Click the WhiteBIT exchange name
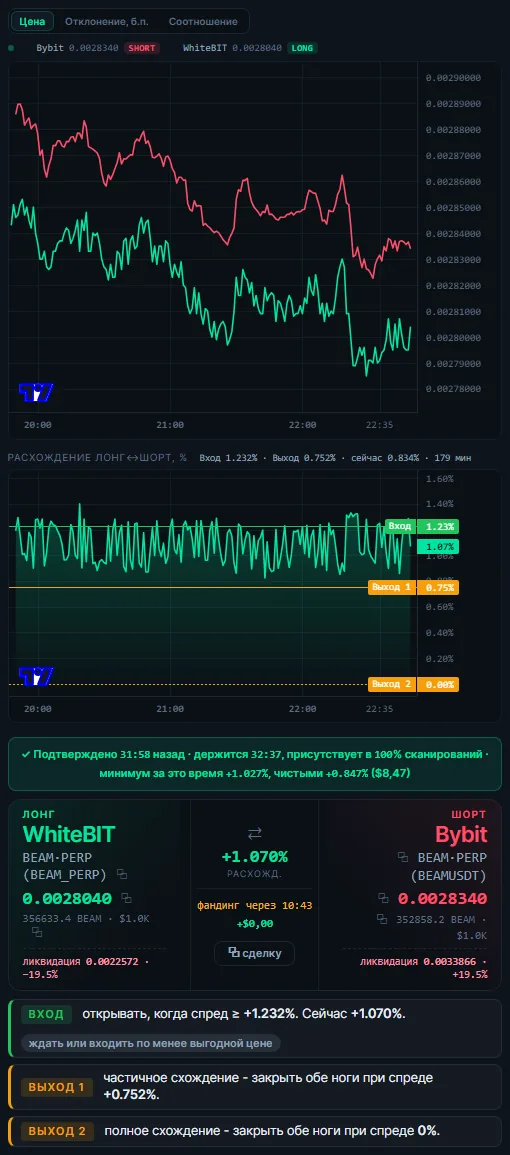The width and height of the screenshot is (510, 1155). click(x=69, y=834)
